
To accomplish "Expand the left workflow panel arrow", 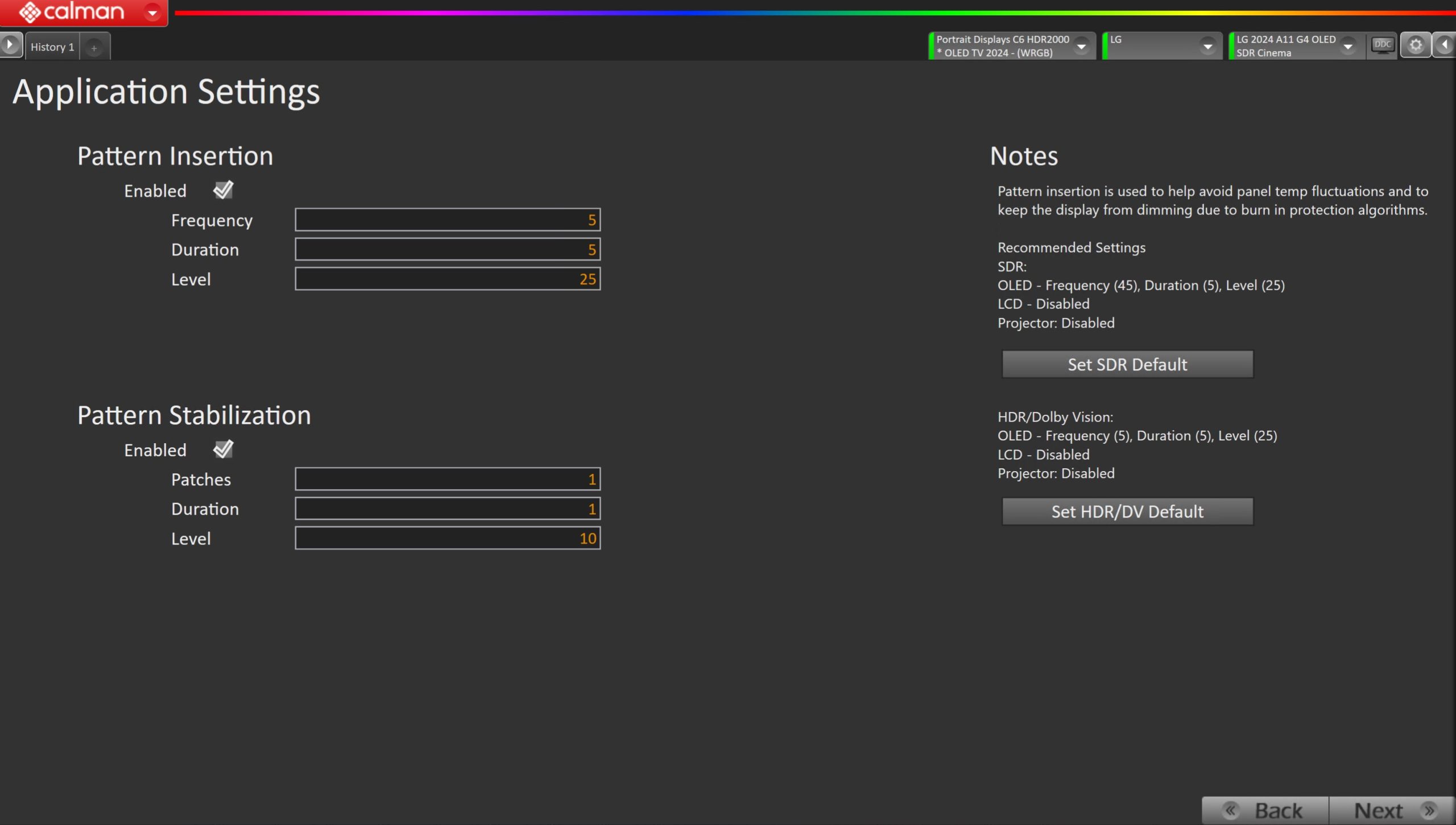I will (10, 44).
